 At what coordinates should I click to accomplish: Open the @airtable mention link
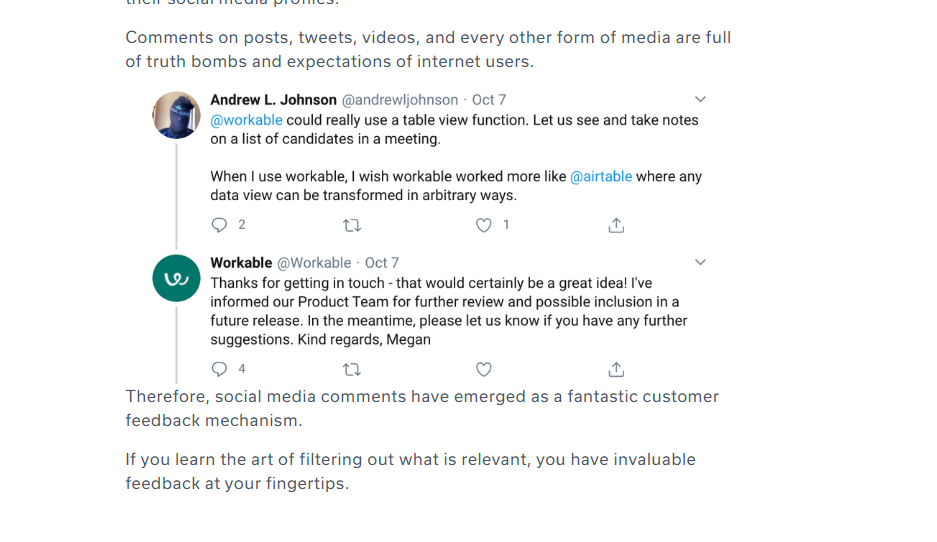point(601,177)
